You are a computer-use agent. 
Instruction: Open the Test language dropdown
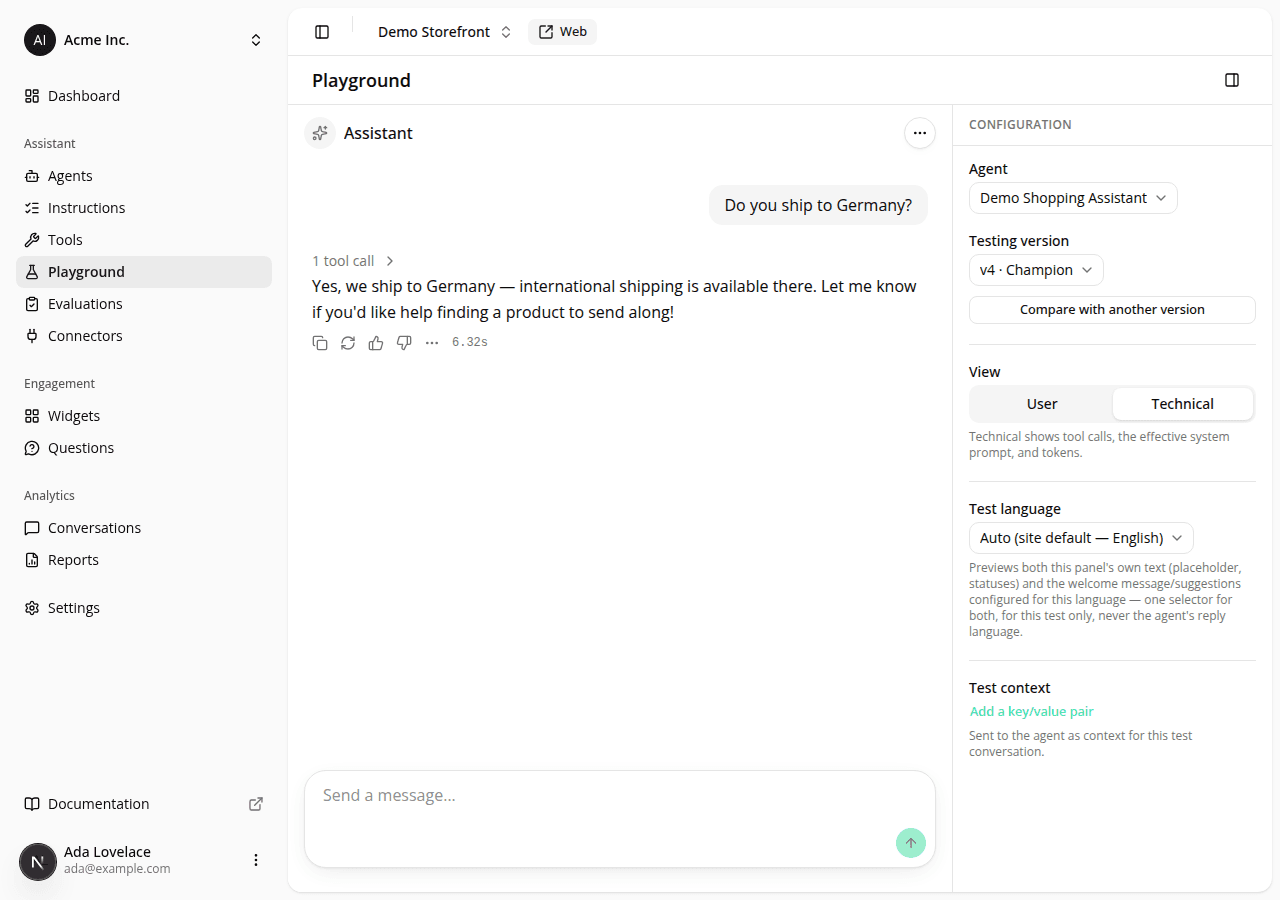click(1081, 538)
